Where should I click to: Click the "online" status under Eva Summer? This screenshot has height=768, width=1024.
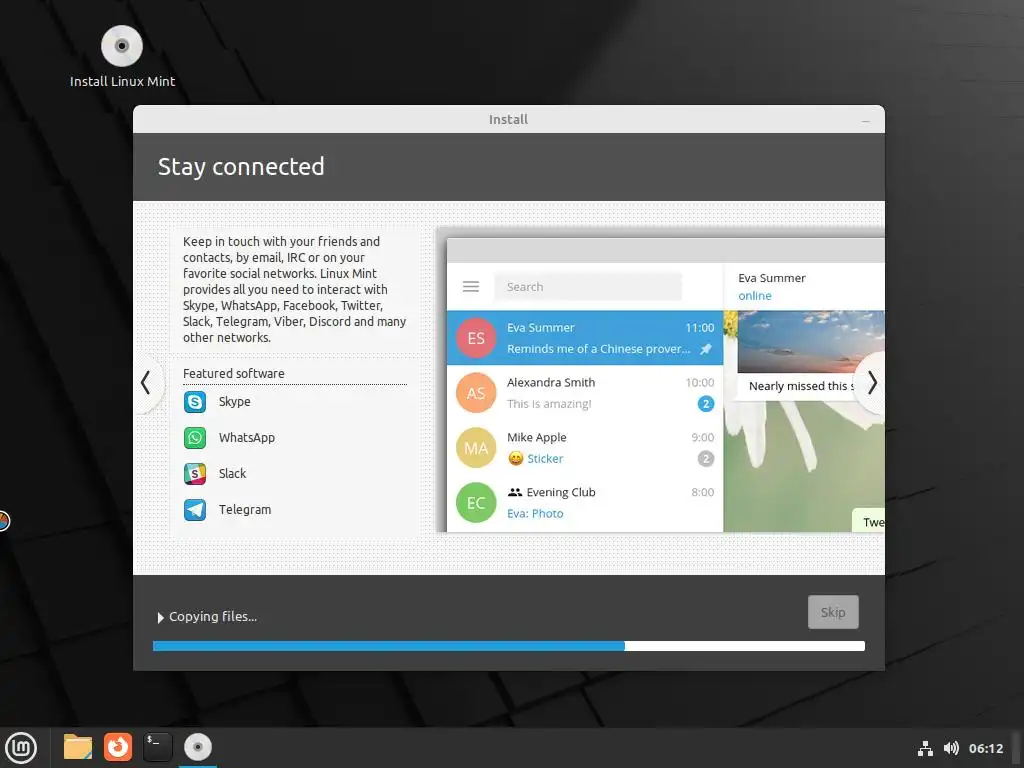click(x=755, y=296)
